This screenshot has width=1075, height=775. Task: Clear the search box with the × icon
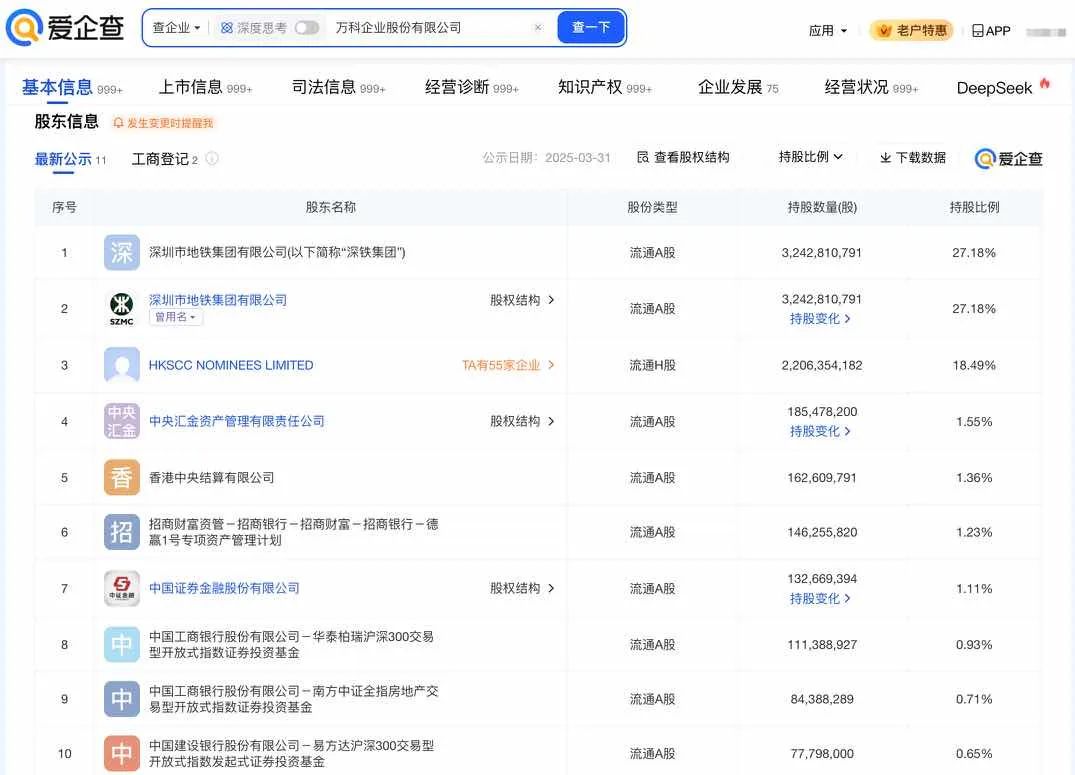pos(538,27)
